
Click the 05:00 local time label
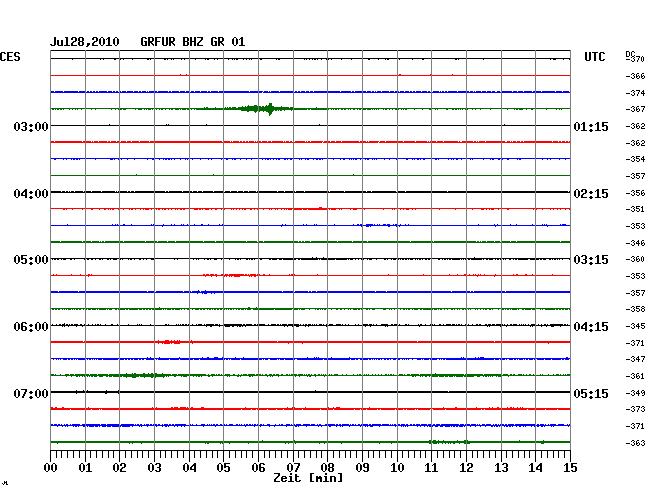[x=31, y=260]
